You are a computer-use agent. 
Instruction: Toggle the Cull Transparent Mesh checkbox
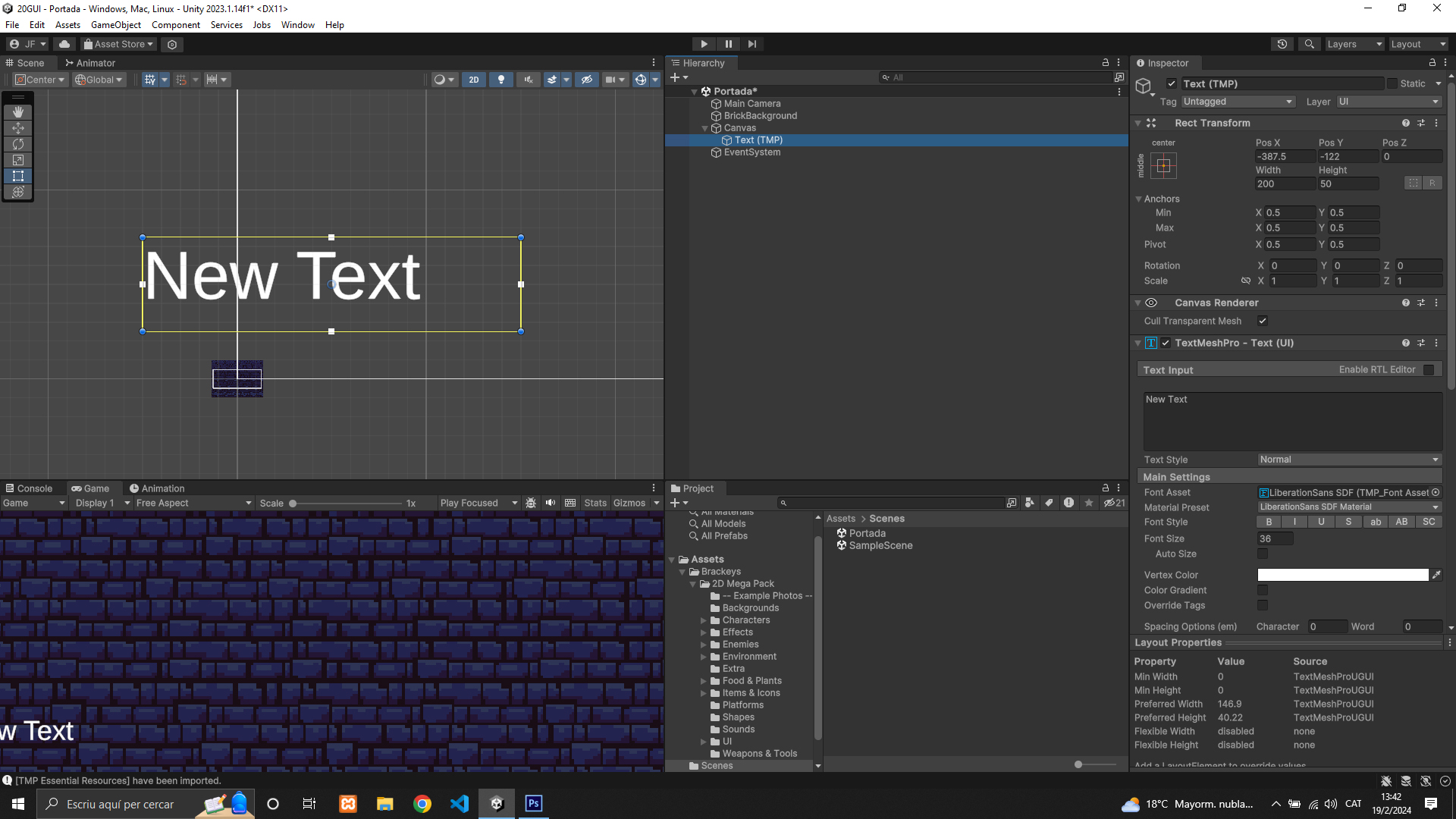1263,321
